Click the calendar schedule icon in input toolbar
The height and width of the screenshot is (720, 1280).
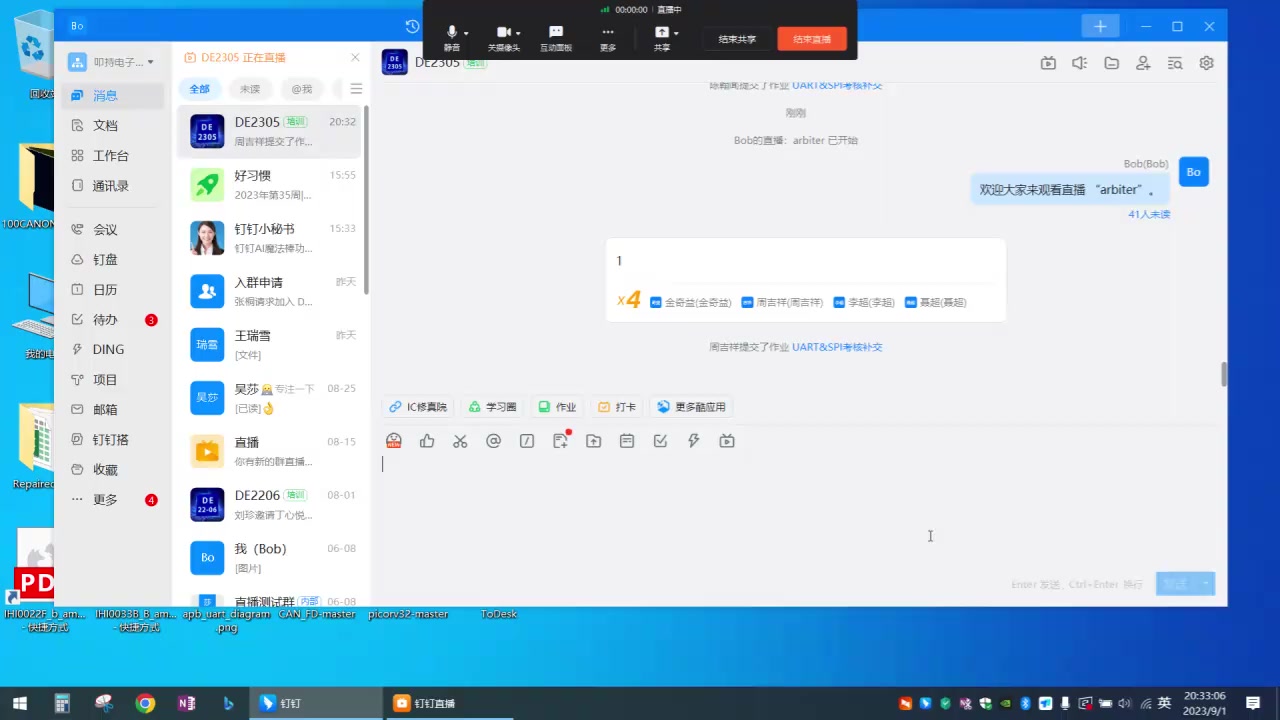[627, 441]
